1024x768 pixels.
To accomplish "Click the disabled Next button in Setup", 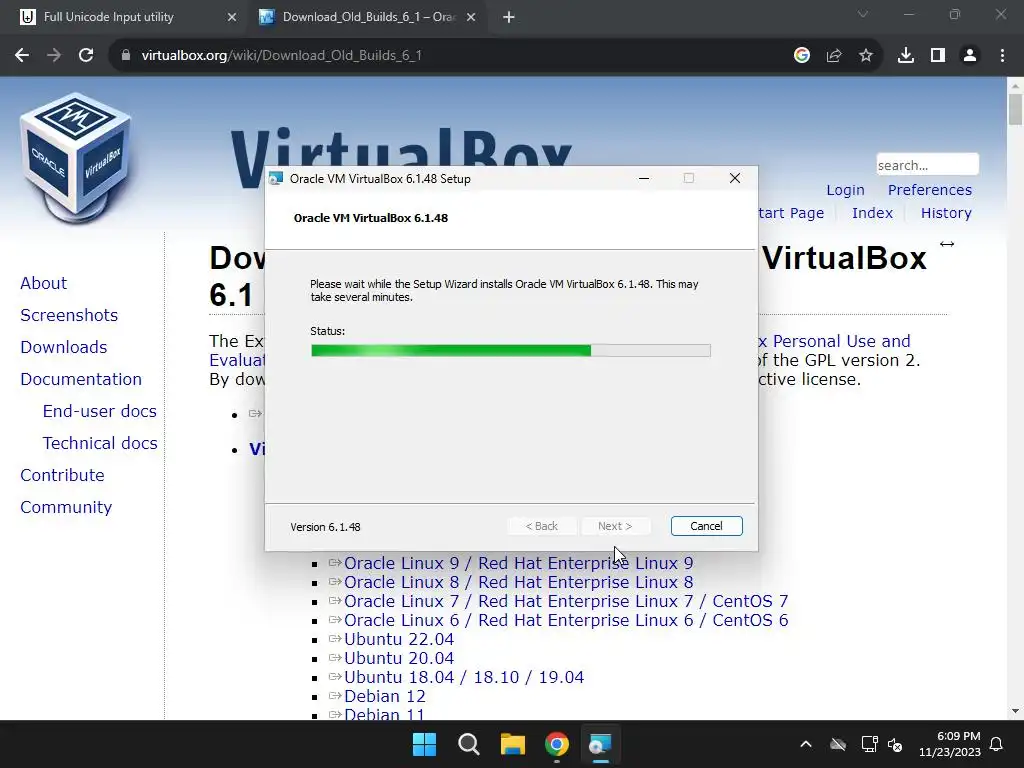I will click(615, 526).
